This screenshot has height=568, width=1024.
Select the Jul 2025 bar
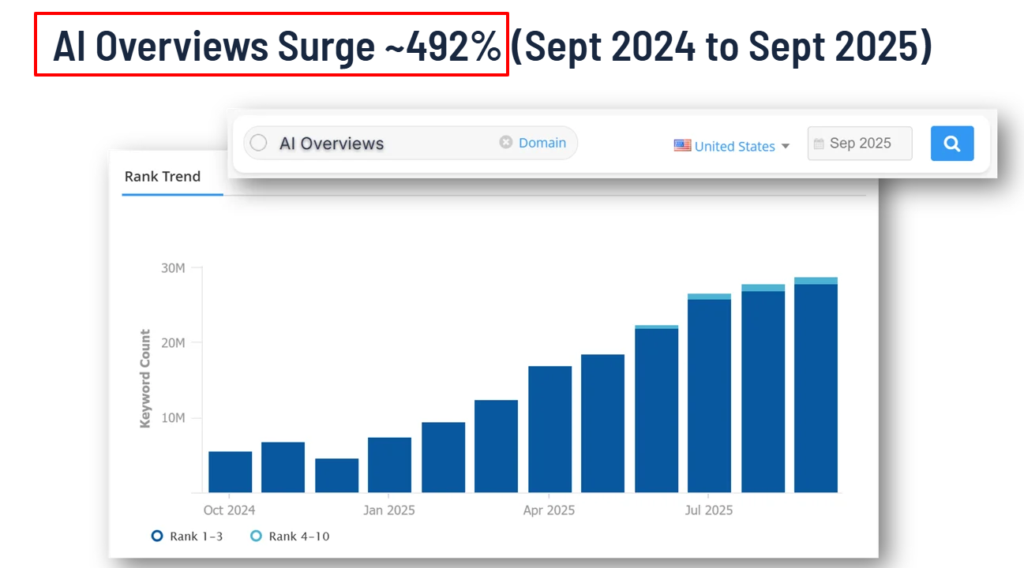click(709, 393)
